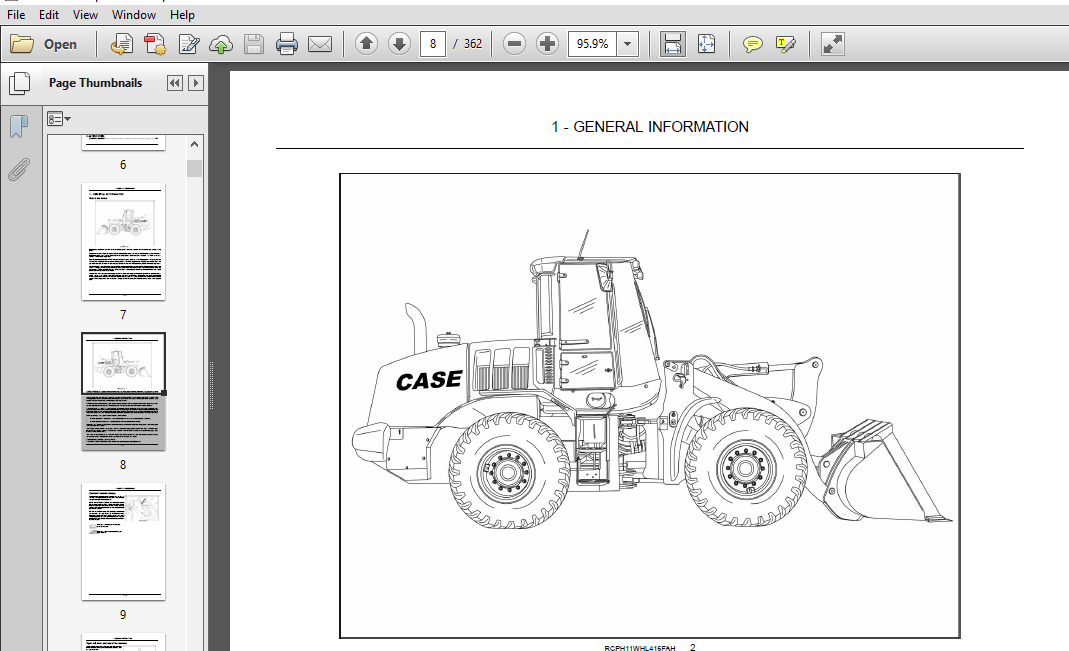
Task: Click the highlight text tool icon
Action: [786, 44]
